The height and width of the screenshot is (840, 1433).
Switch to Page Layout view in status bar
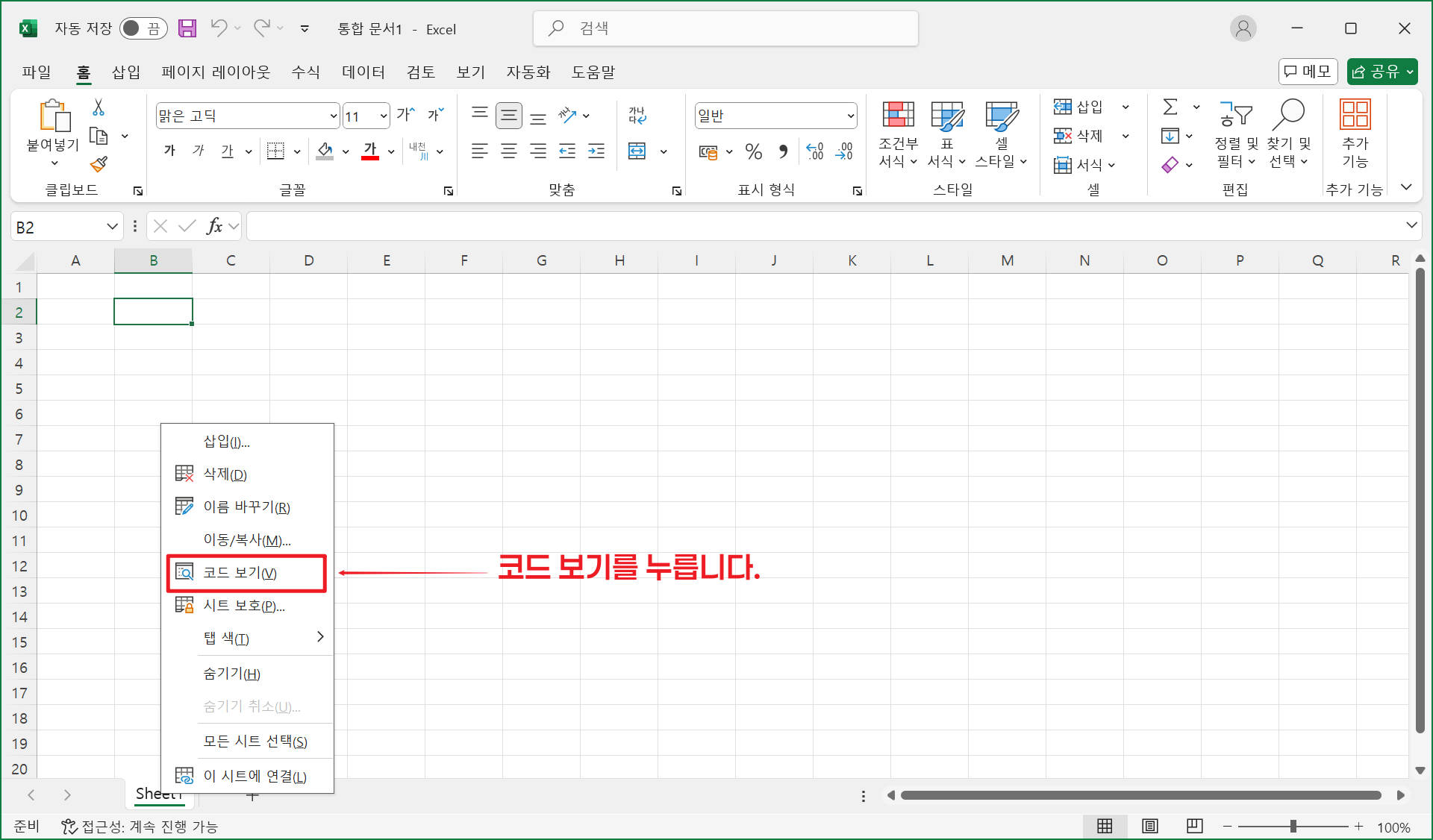pos(1149,826)
